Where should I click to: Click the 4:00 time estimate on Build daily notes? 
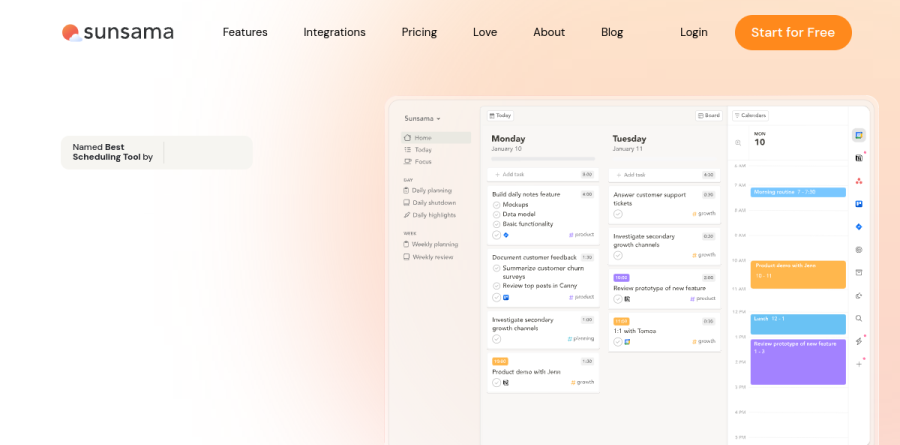(x=587, y=195)
